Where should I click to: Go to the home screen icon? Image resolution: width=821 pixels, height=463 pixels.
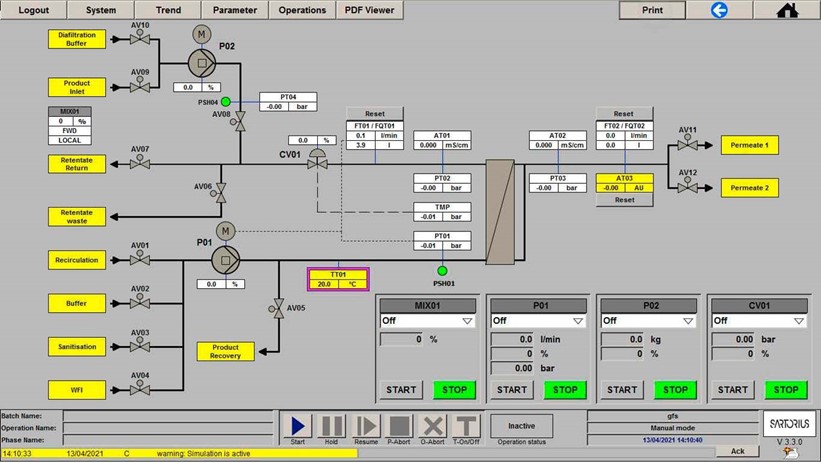(x=789, y=10)
